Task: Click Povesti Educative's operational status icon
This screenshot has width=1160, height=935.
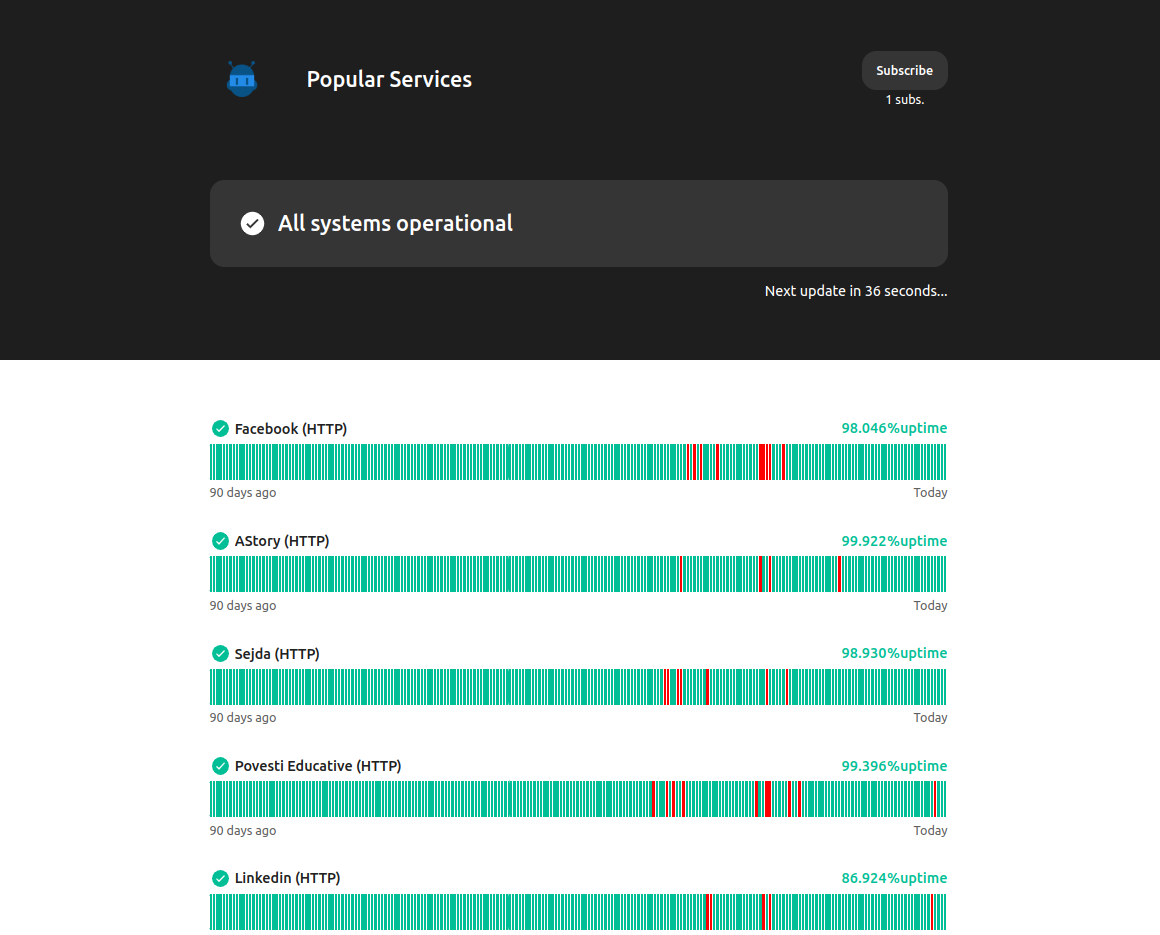Action: pos(220,765)
